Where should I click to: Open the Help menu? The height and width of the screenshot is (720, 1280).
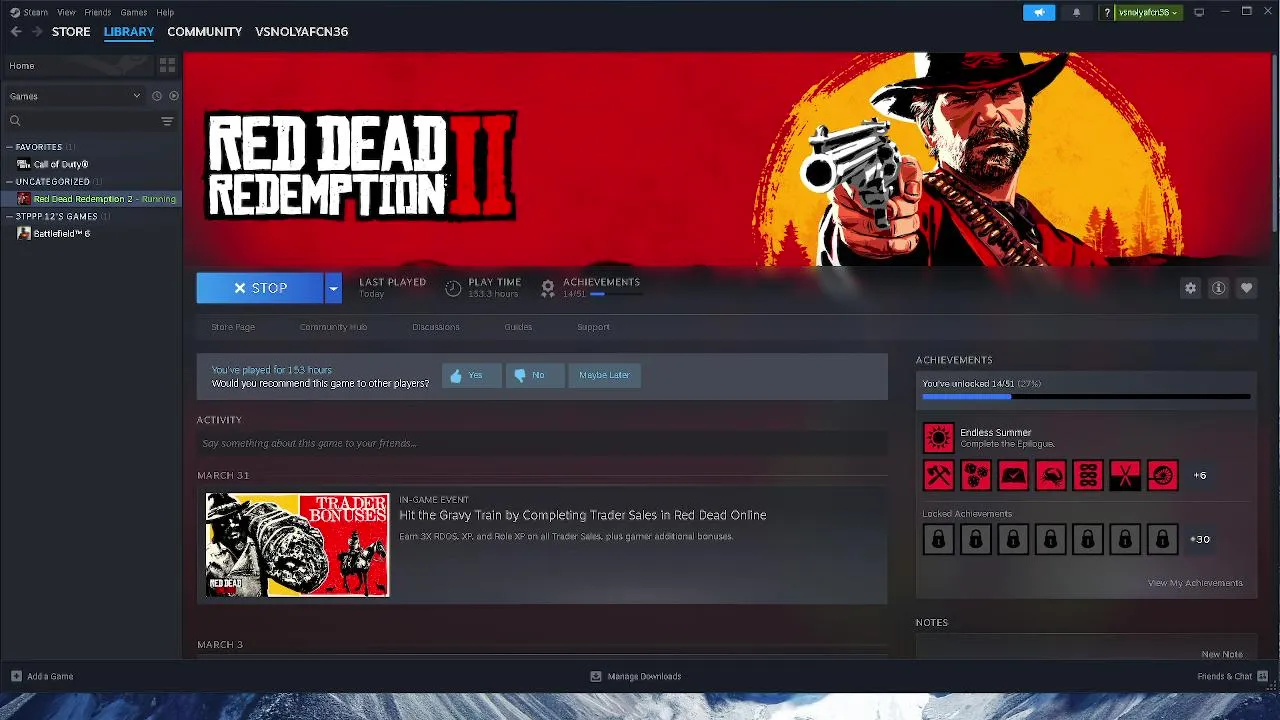(165, 12)
